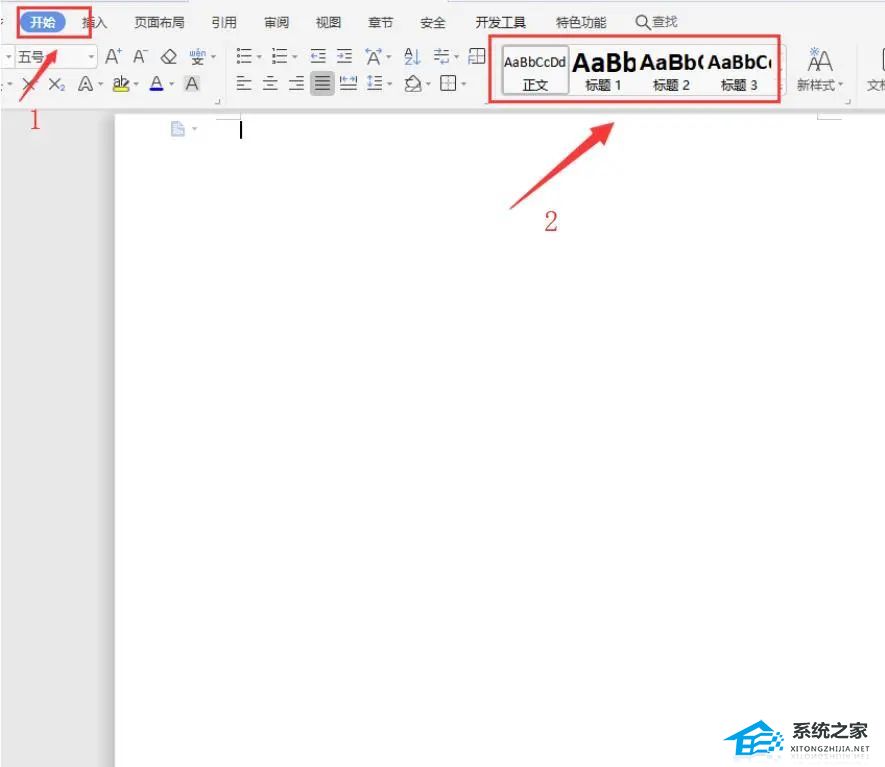Click the increase font size icon

pyautogui.click(x=113, y=56)
